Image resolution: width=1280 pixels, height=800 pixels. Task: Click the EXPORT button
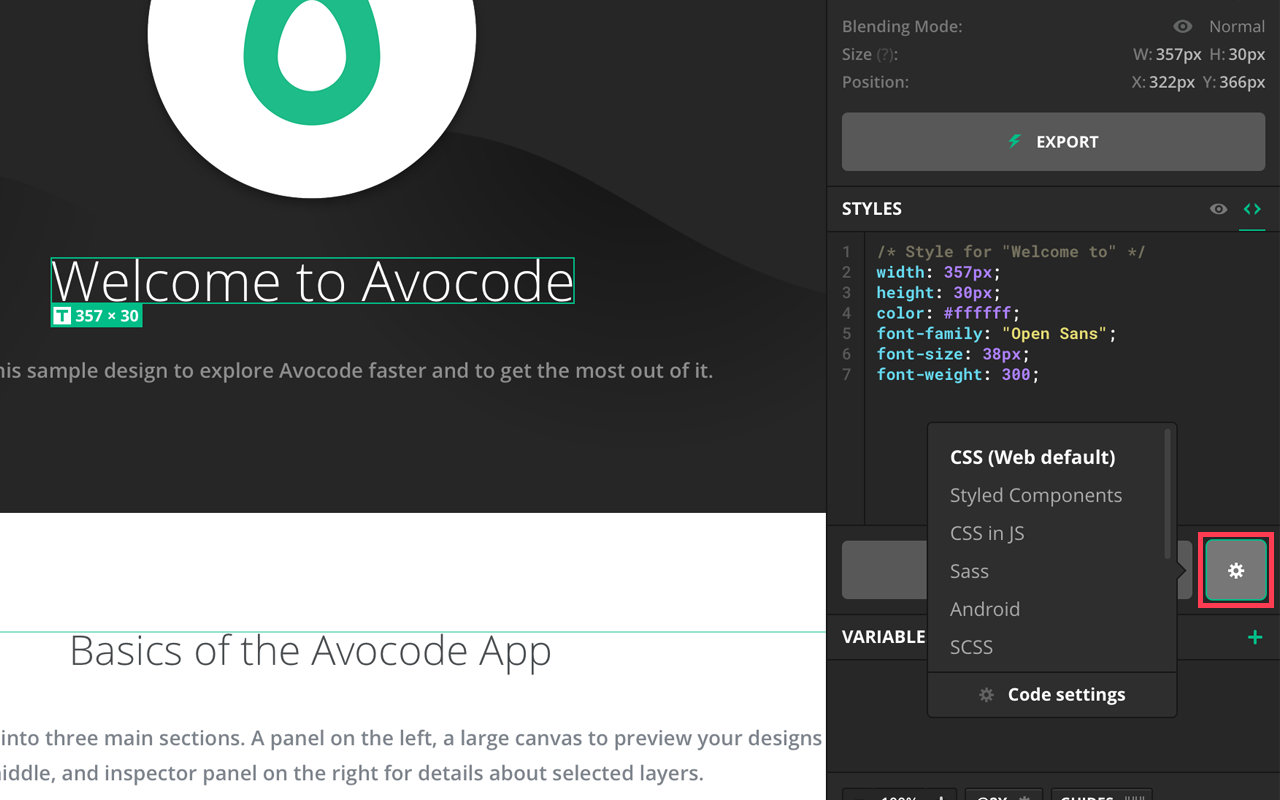click(1053, 142)
